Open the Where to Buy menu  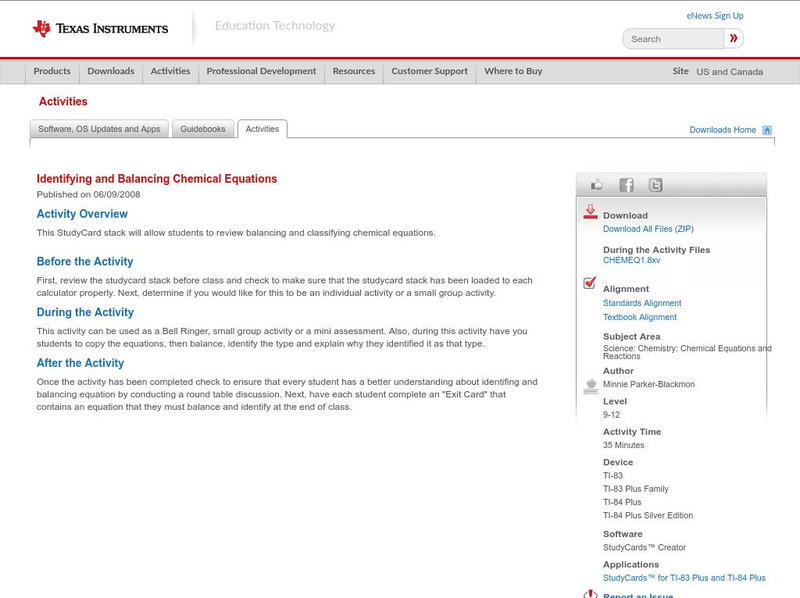click(x=513, y=71)
